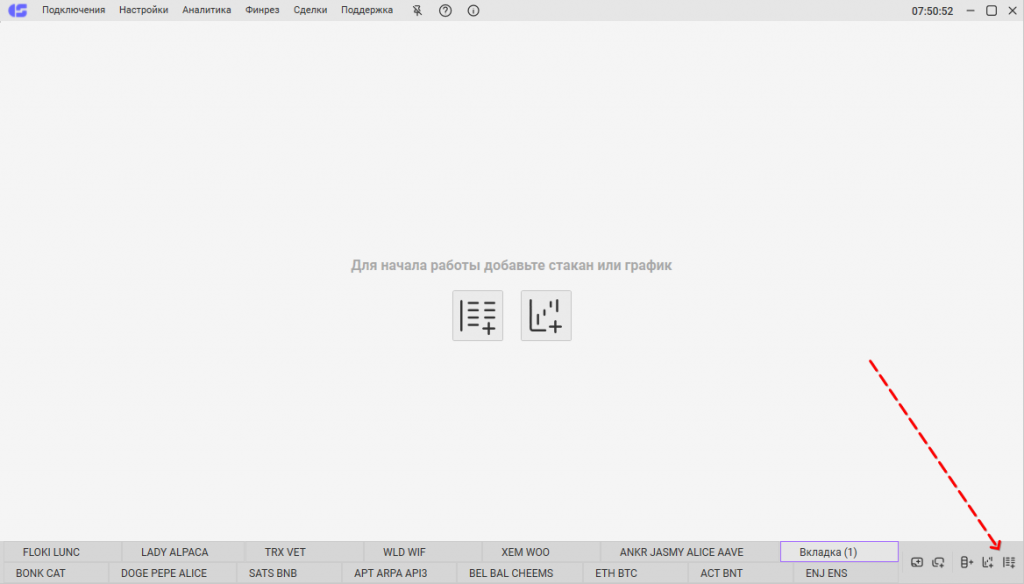This screenshot has height=584, width=1024.
Task: Open the help question mark icon
Action: click(445, 10)
